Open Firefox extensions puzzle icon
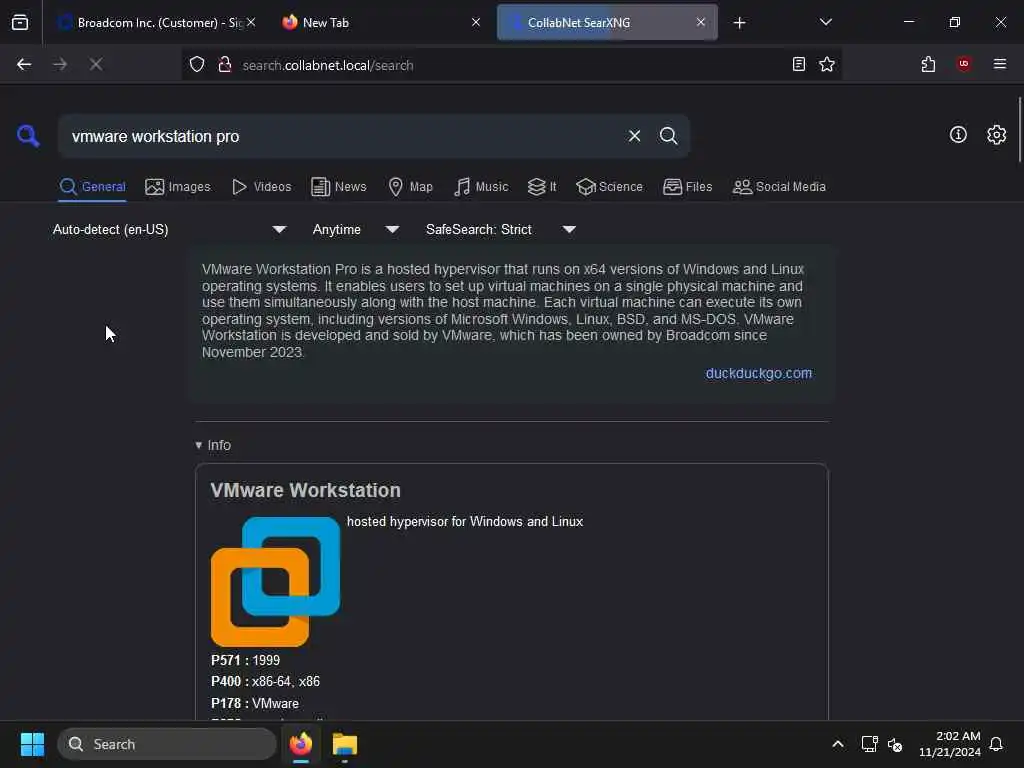The image size is (1024, 768). coord(928,64)
